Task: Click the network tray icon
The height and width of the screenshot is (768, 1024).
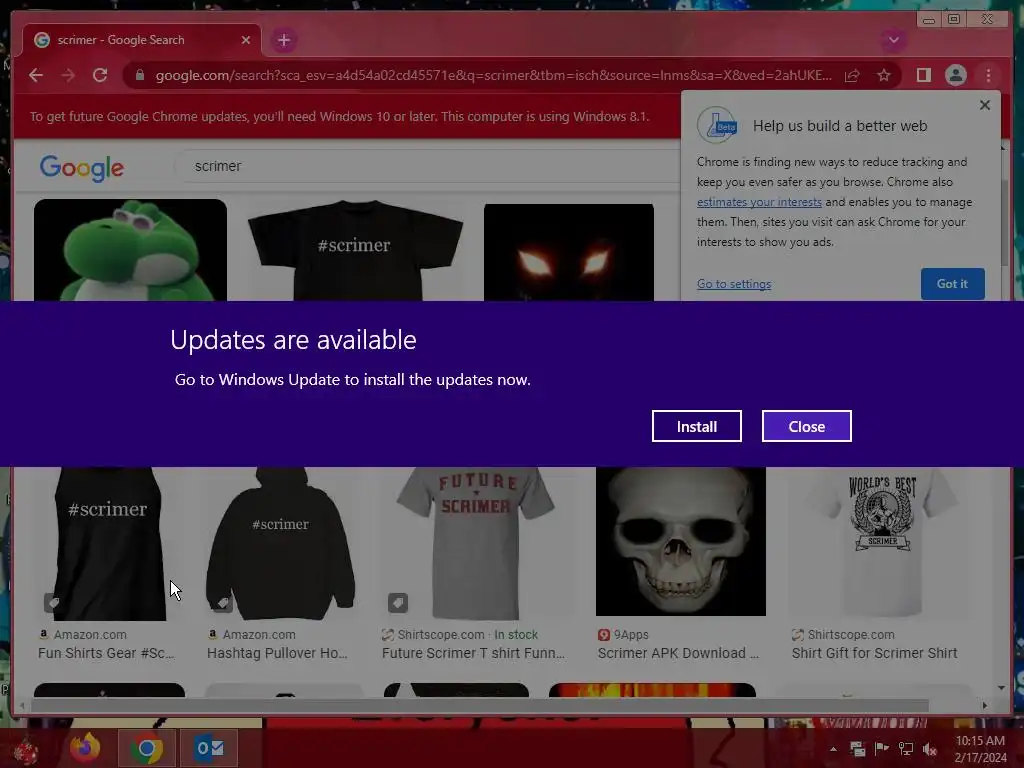Action: [x=906, y=749]
